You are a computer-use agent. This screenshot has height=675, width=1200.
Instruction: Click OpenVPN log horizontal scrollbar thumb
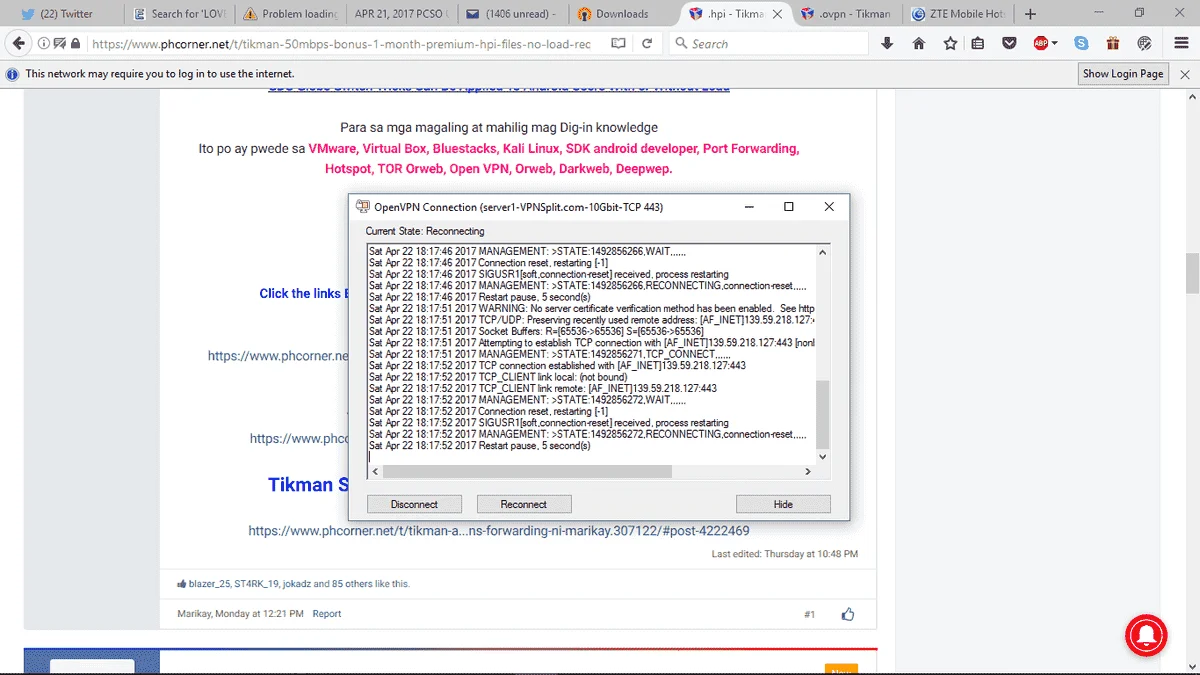(527, 471)
